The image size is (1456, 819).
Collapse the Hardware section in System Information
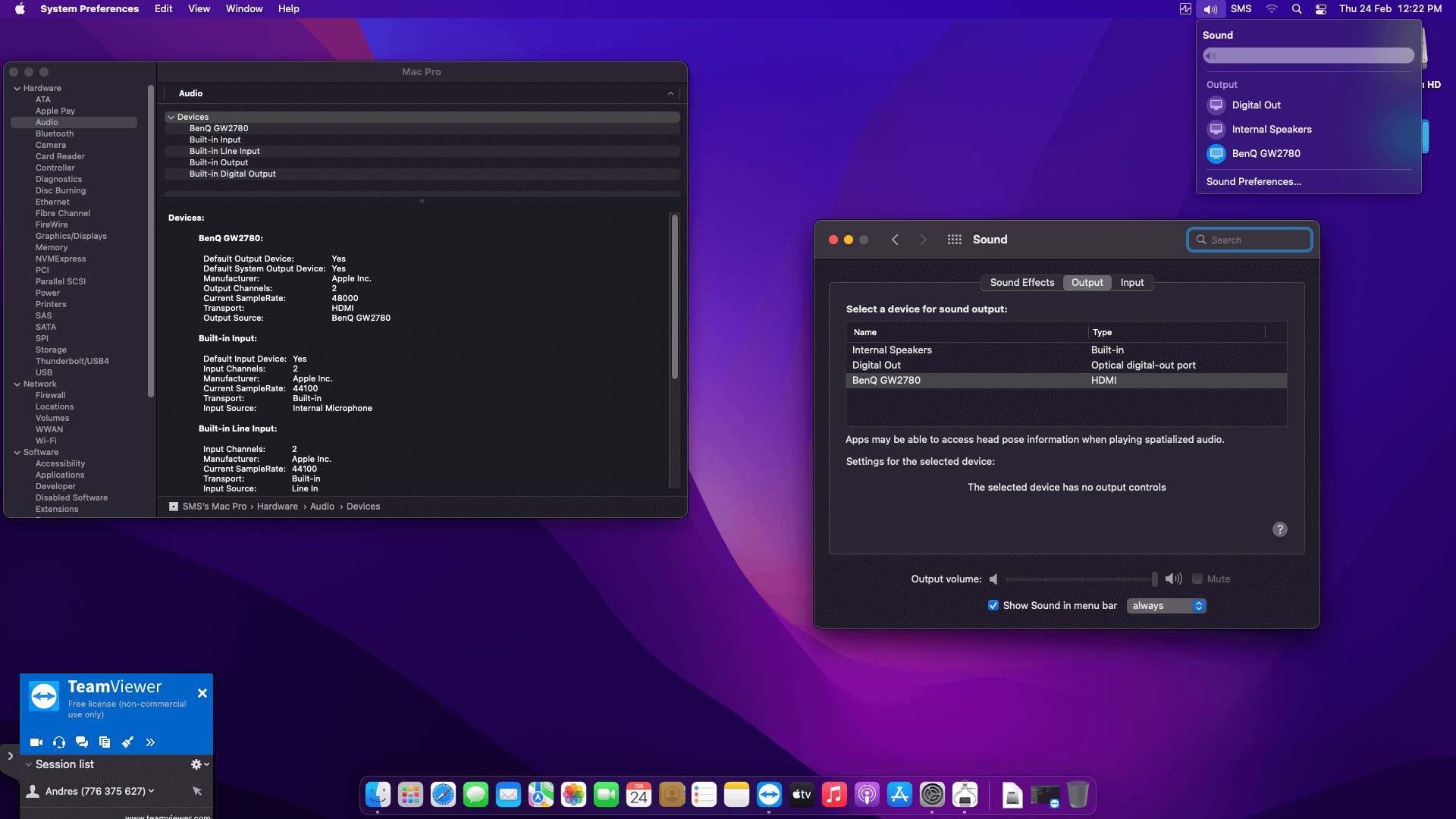click(x=17, y=89)
